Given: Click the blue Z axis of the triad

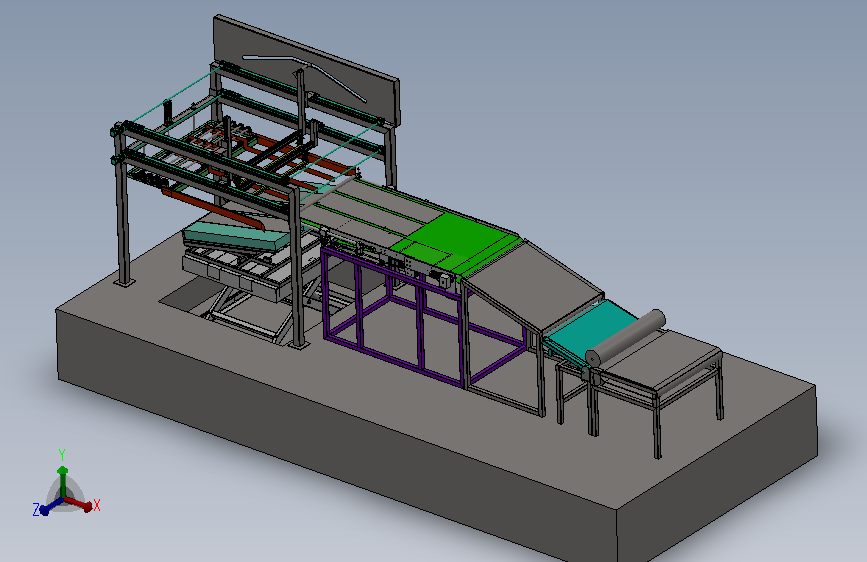Looking at the screenshot, I should (x=51, y=506).
